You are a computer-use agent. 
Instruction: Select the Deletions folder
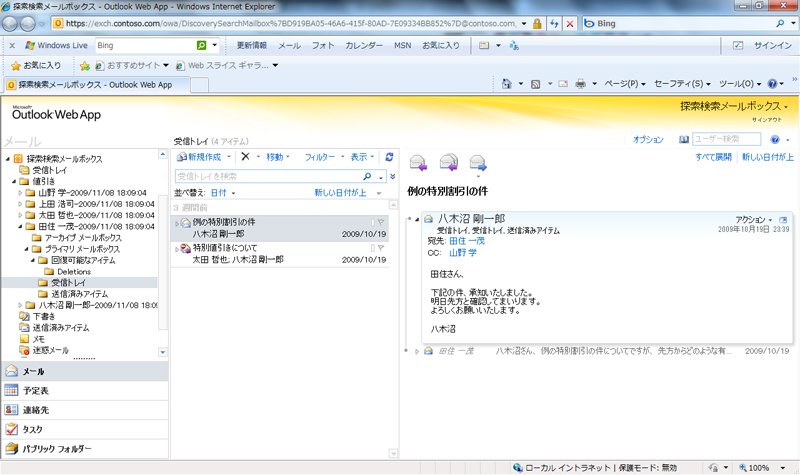73,271
